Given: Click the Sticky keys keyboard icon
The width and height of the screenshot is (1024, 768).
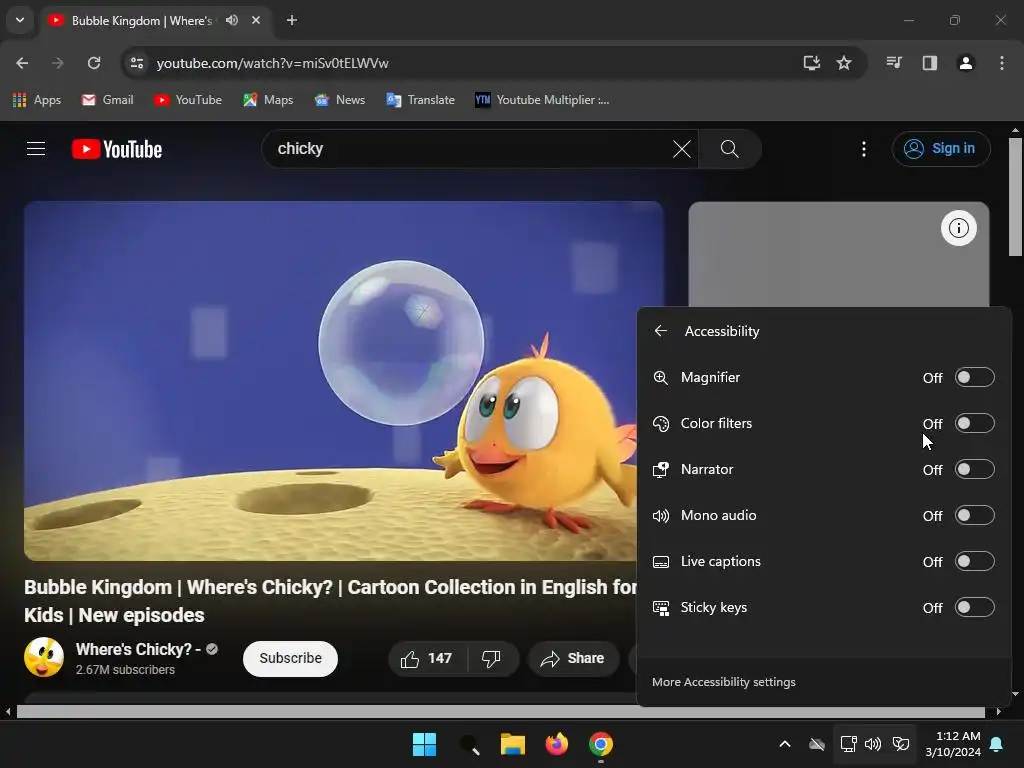Looking at the screenshot, I should (x=661, y=608).
